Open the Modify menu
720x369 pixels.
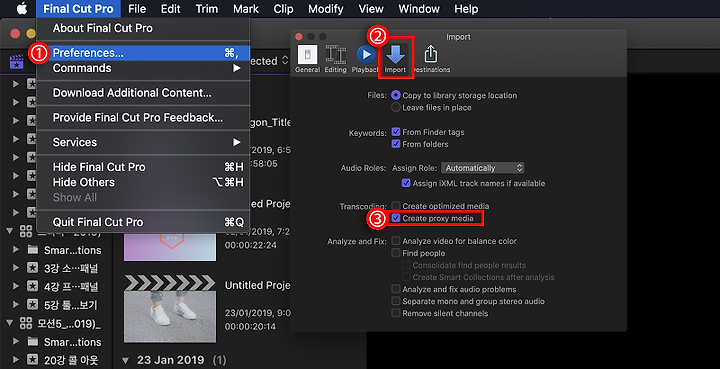326,9
